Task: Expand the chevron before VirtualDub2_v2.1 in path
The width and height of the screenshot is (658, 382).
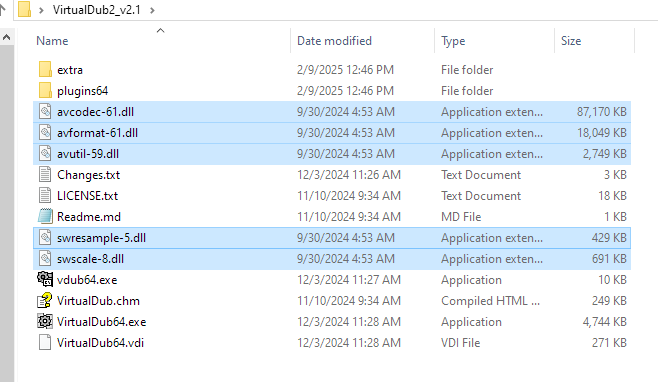Action: pyautogui.click(x=41, y=10)
